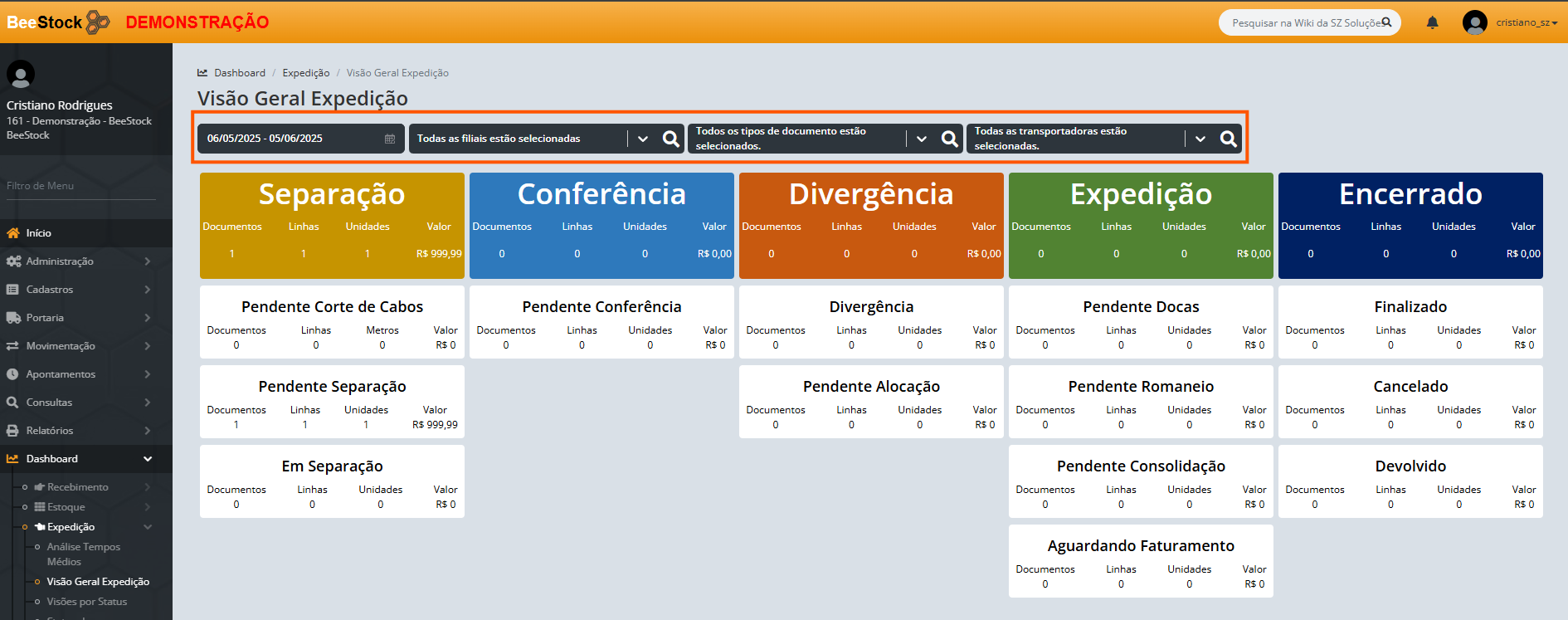Click the Dashboard breadcrumb link
This screenshot has width=1568, height=620.
(x=240, y=73)
